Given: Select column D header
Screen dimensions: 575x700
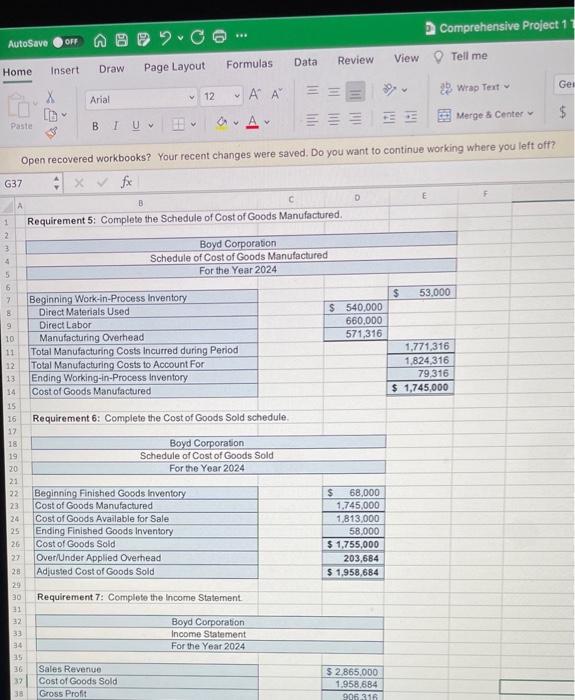Looking at the screenshot, I should coord(357,197).
